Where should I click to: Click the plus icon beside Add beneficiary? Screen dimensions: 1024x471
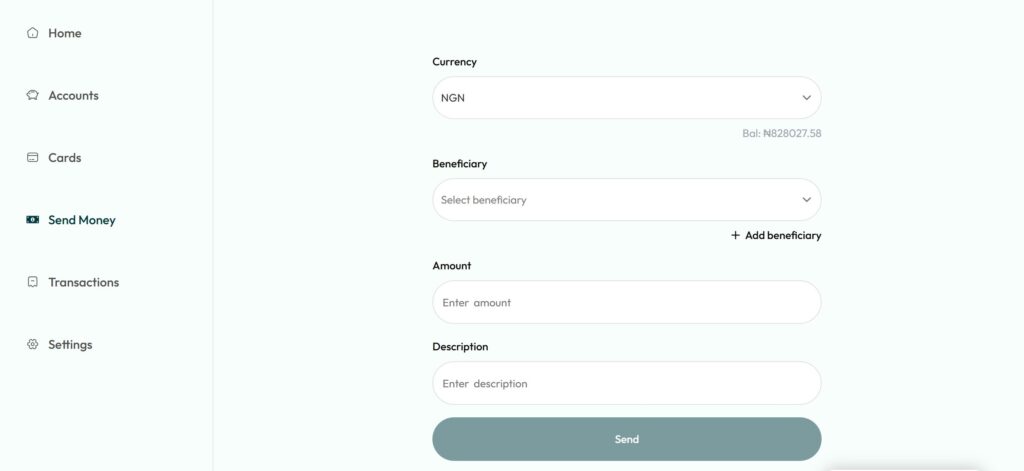[736, 236]
